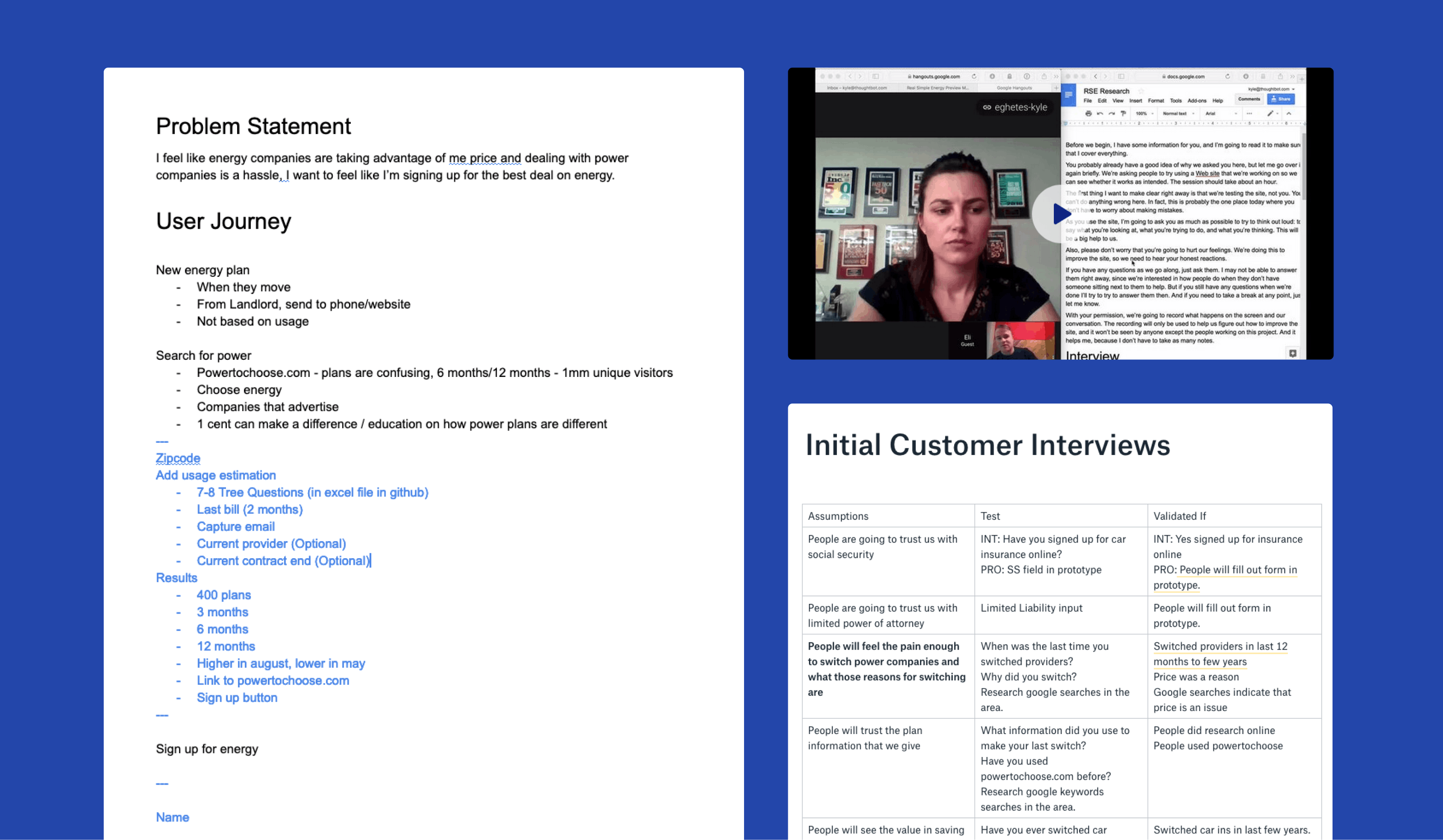Viewport: 1443px width, 840px height.
Task: Click the Docs document vertical scrollbar
Action: [x=1304, y=166]
